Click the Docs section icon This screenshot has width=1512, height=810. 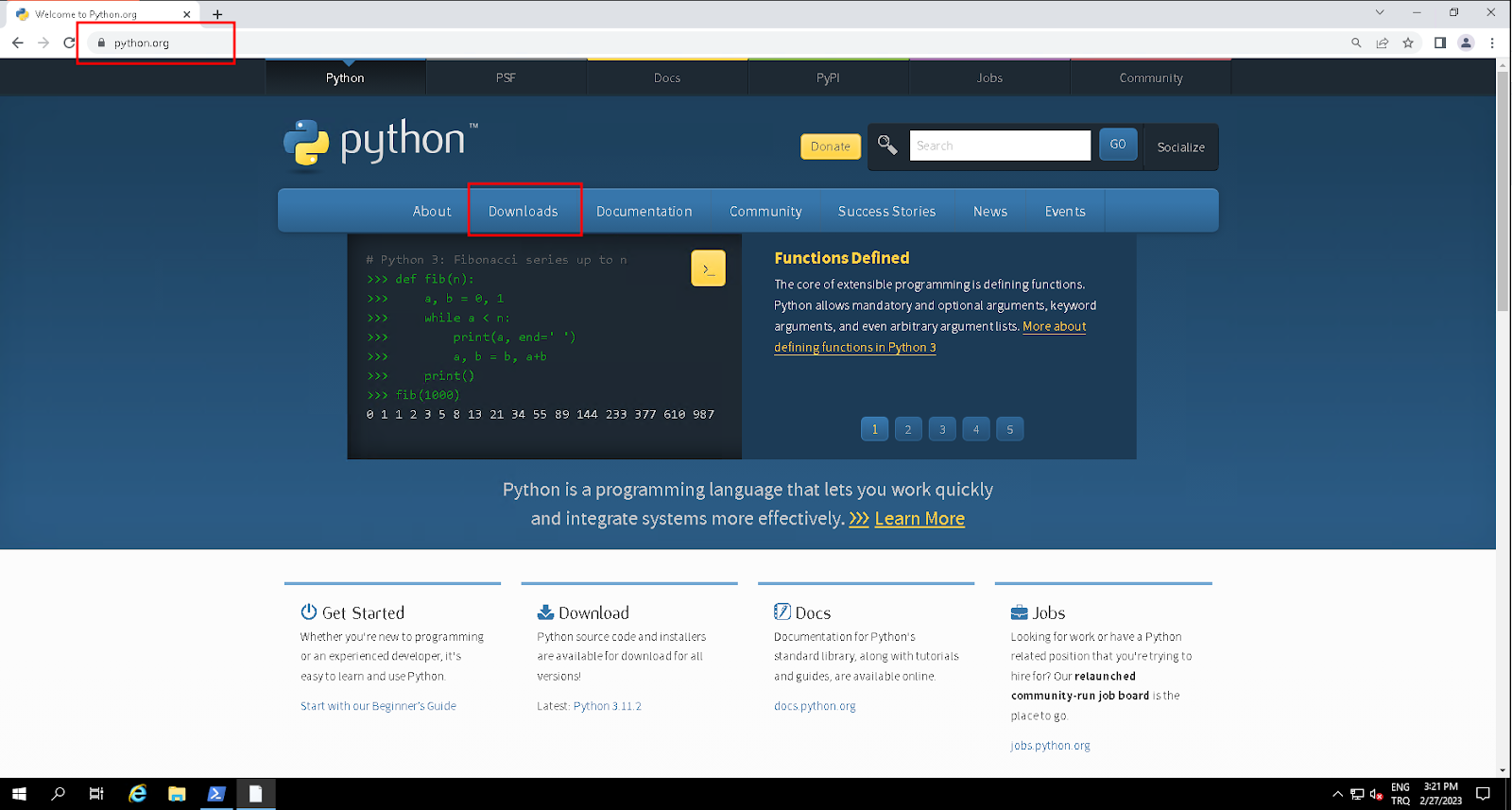click(782, 612)
